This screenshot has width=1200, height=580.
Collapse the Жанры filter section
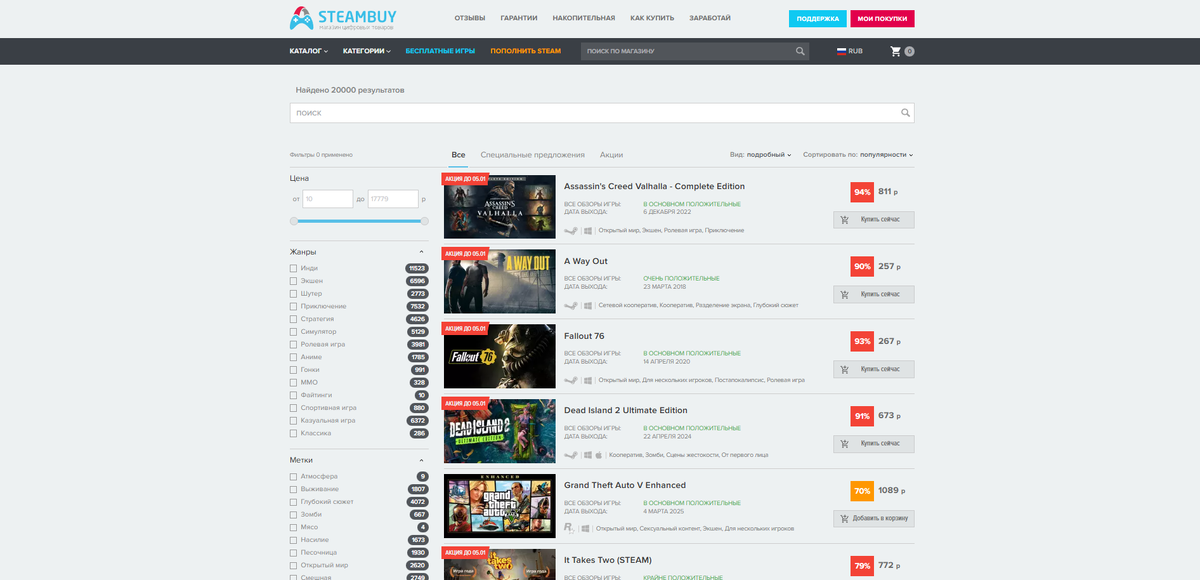point(421,252)
